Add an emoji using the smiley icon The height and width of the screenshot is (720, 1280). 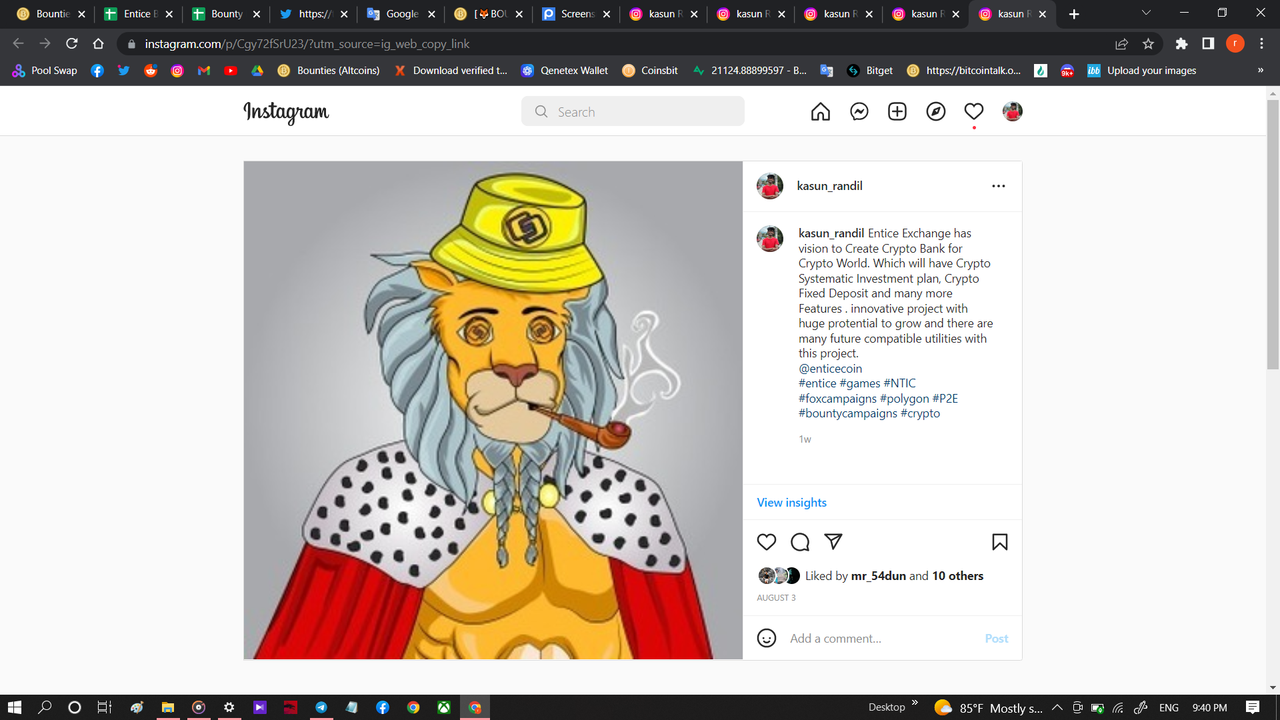tap(766, 637)
